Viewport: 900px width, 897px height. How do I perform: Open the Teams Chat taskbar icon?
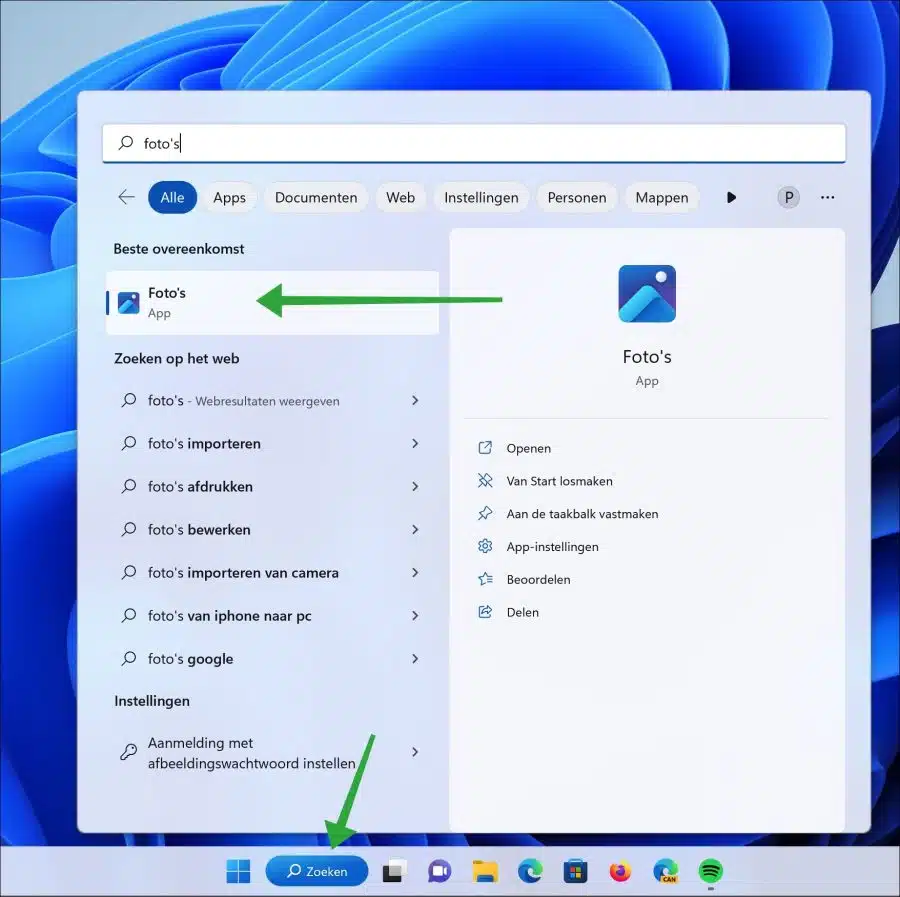(440, 871)
